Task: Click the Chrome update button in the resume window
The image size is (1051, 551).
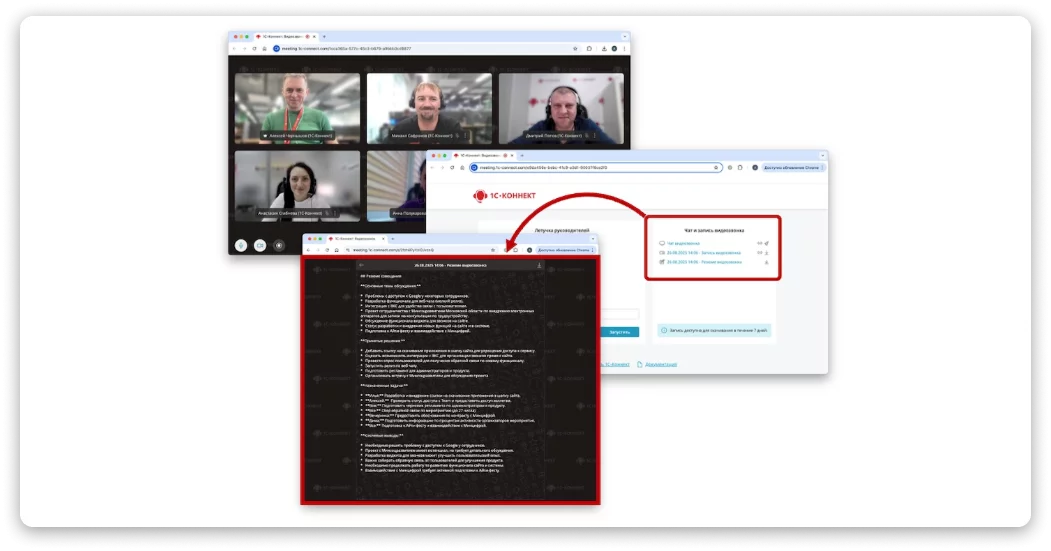Action: coord(565,250)
